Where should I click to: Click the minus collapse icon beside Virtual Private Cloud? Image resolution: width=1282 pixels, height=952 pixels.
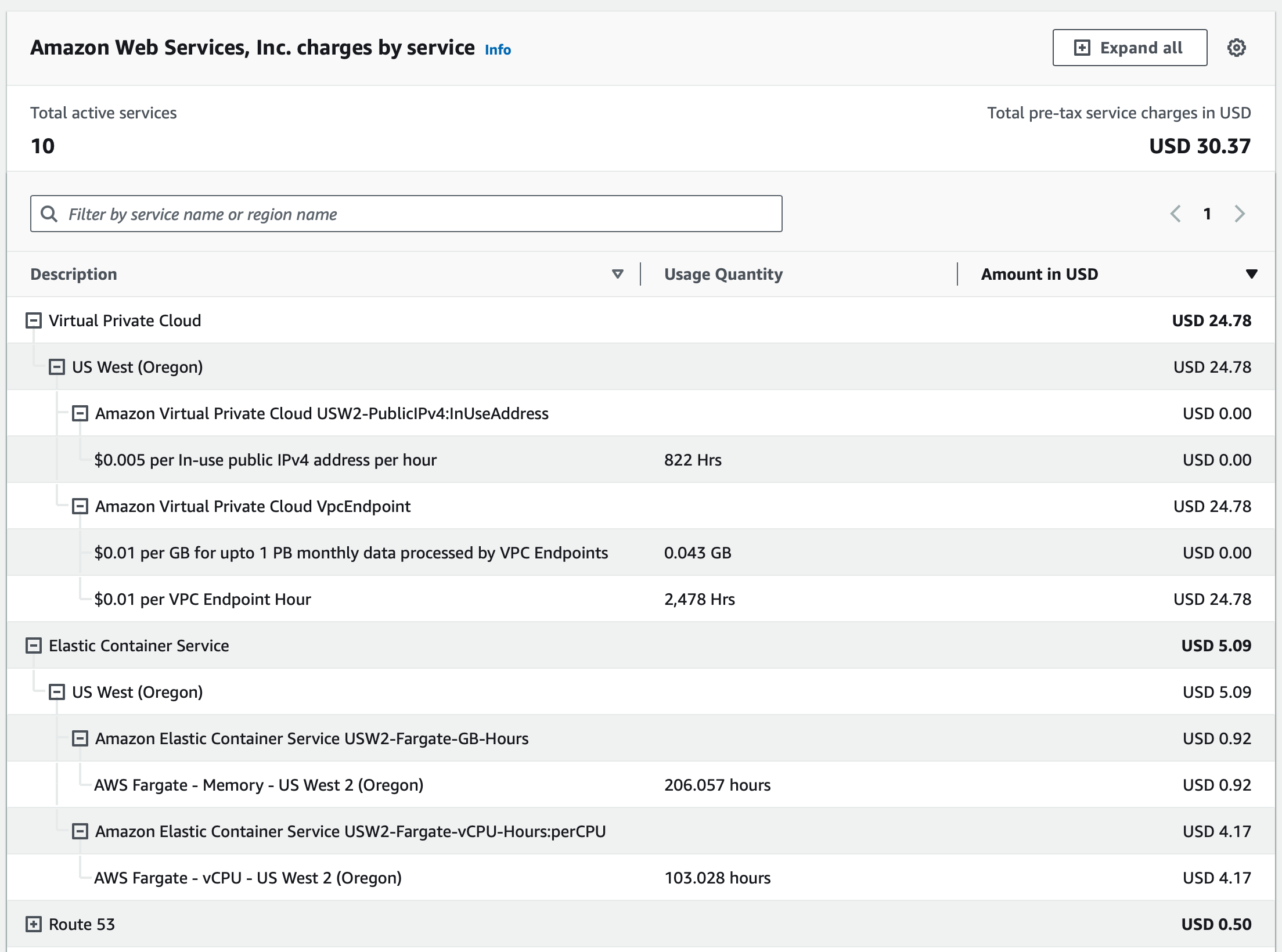33,320
